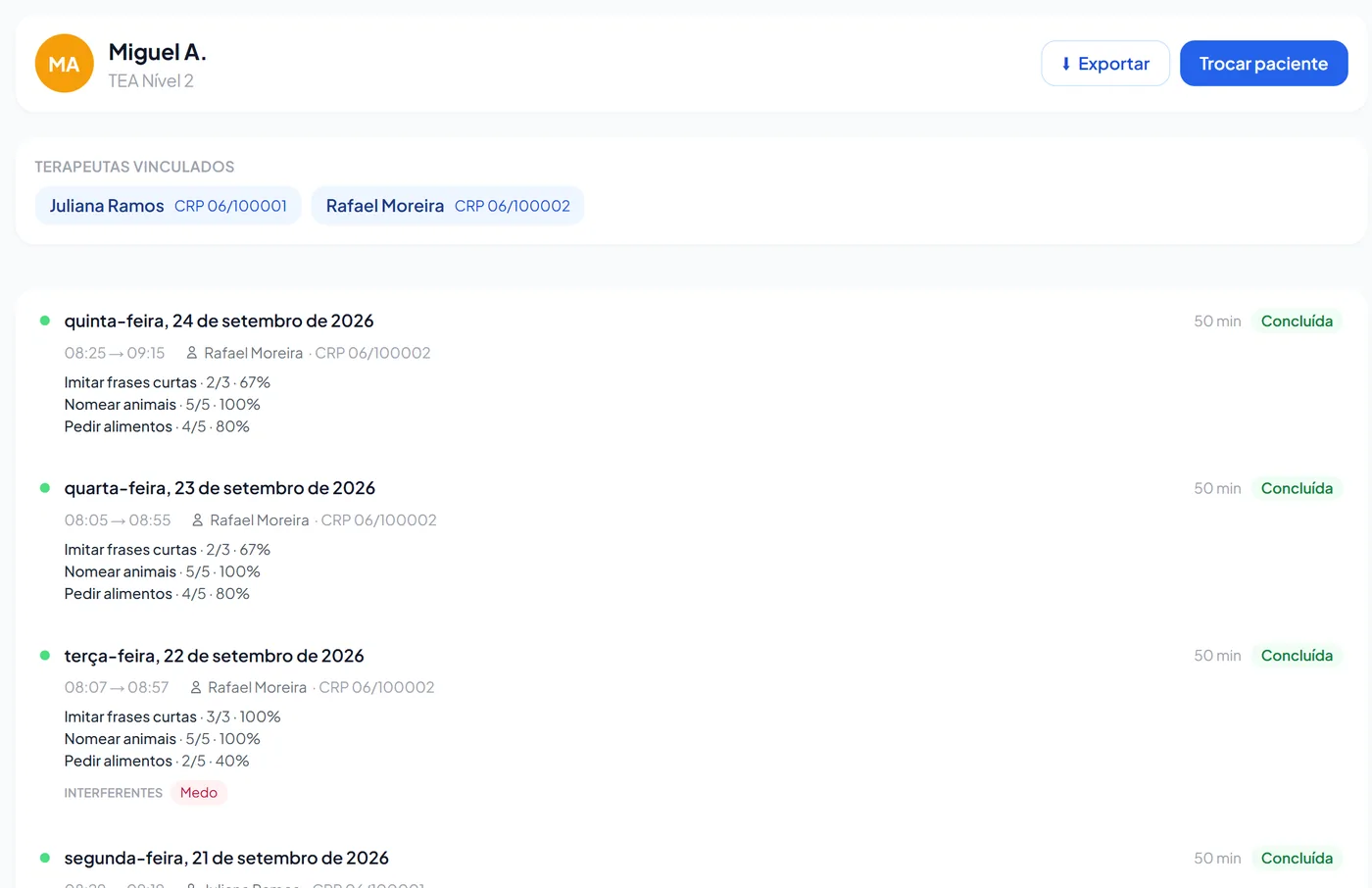Click Pedir alimentos 2/5 40% line

click(157, 762)
